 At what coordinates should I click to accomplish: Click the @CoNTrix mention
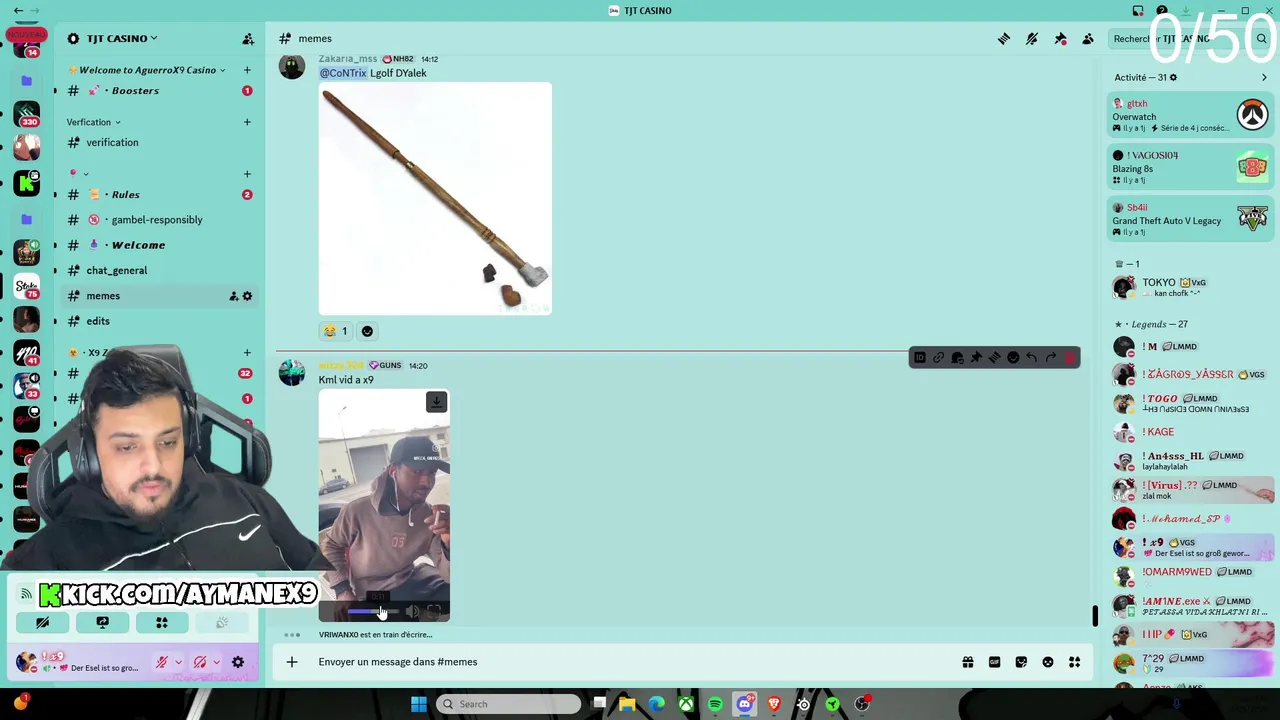coord(343,73)
